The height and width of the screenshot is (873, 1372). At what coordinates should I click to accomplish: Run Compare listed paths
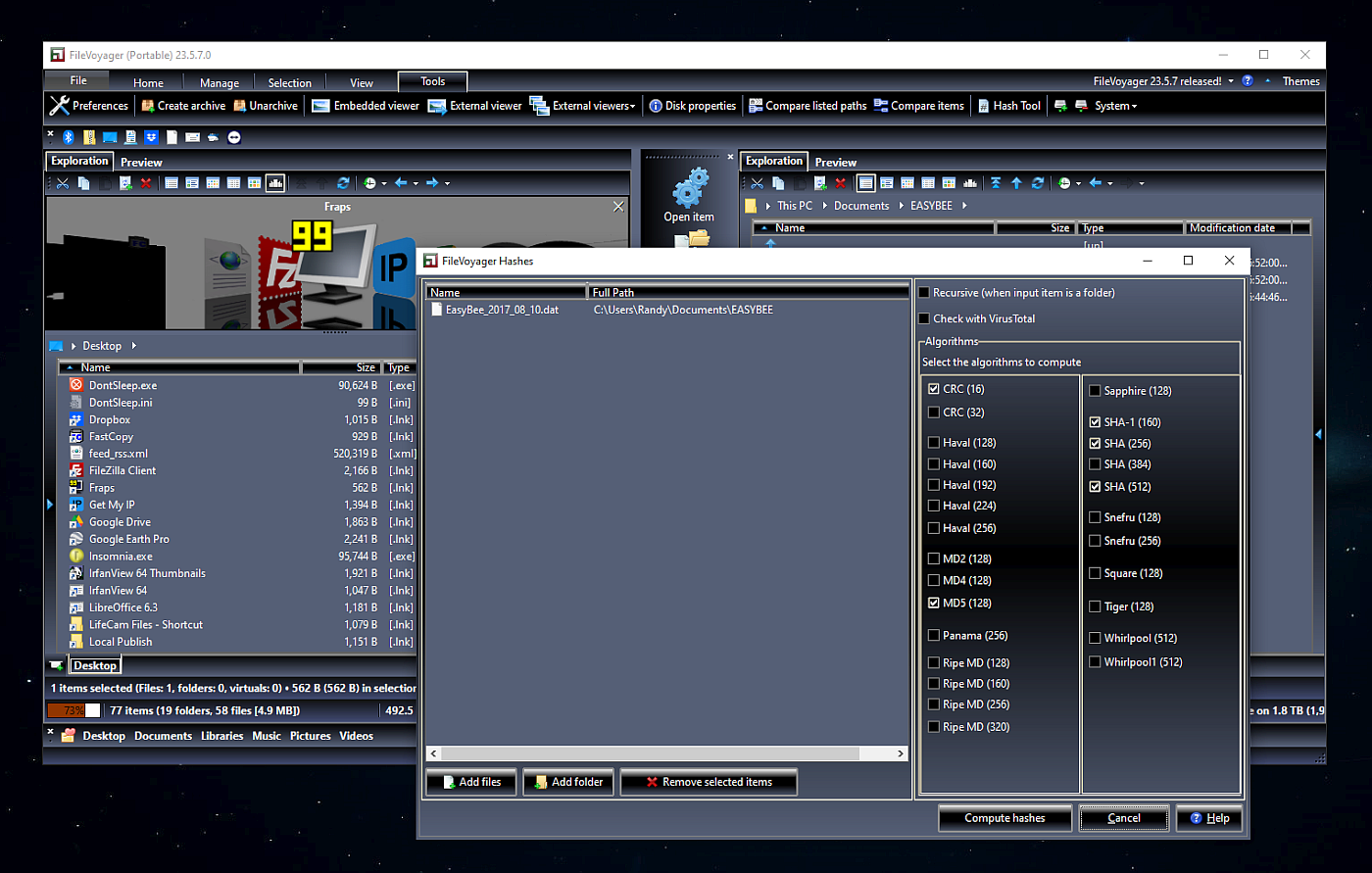pyautogui.click(x=808, y=106)
